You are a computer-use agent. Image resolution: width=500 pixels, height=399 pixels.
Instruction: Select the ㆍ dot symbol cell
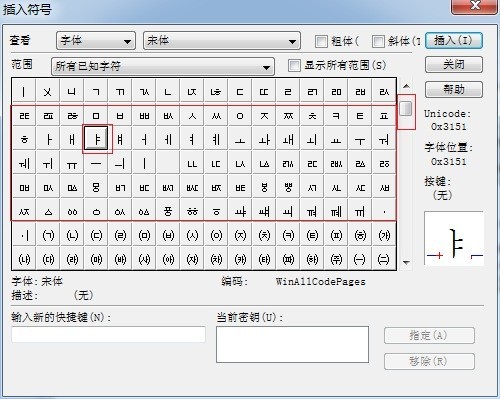click(x=384, y=212)
